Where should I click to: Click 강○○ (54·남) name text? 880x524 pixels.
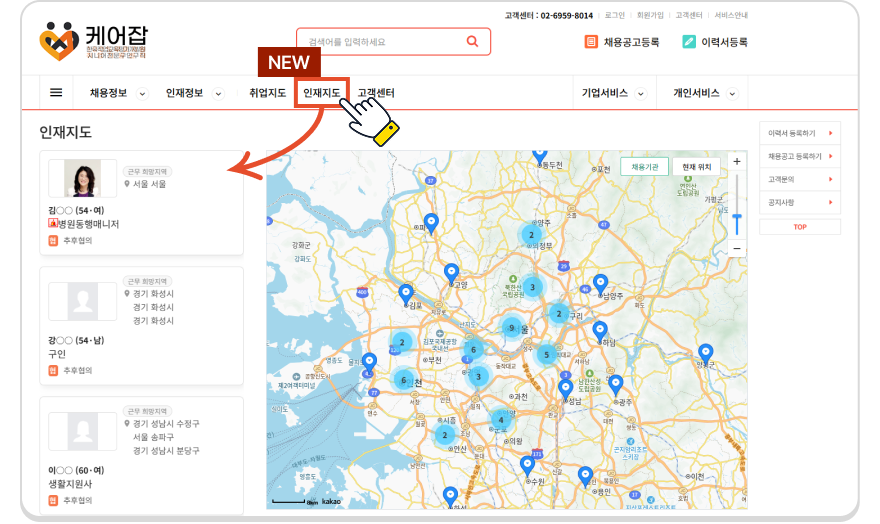[76, 341]
